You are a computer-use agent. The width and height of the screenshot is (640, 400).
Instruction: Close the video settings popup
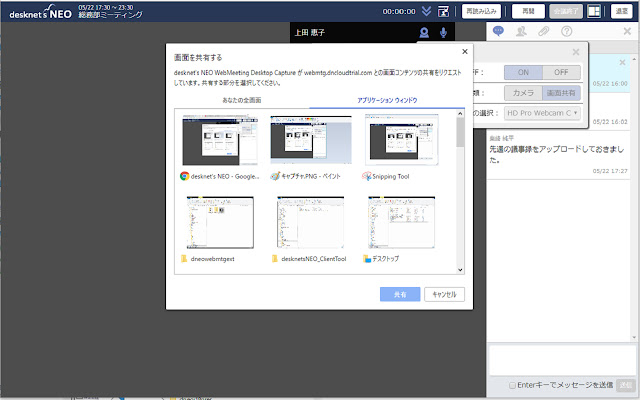coord(576,52)
